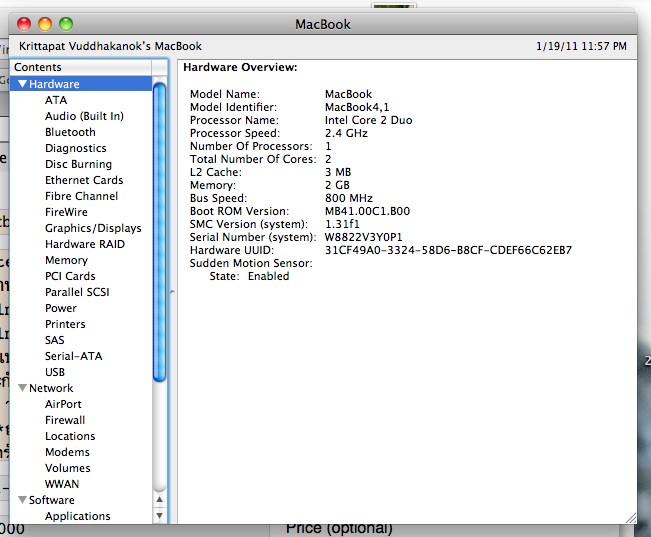The image size is (651, 537).
Task: Click the red close window button
Action: [24, 24]
